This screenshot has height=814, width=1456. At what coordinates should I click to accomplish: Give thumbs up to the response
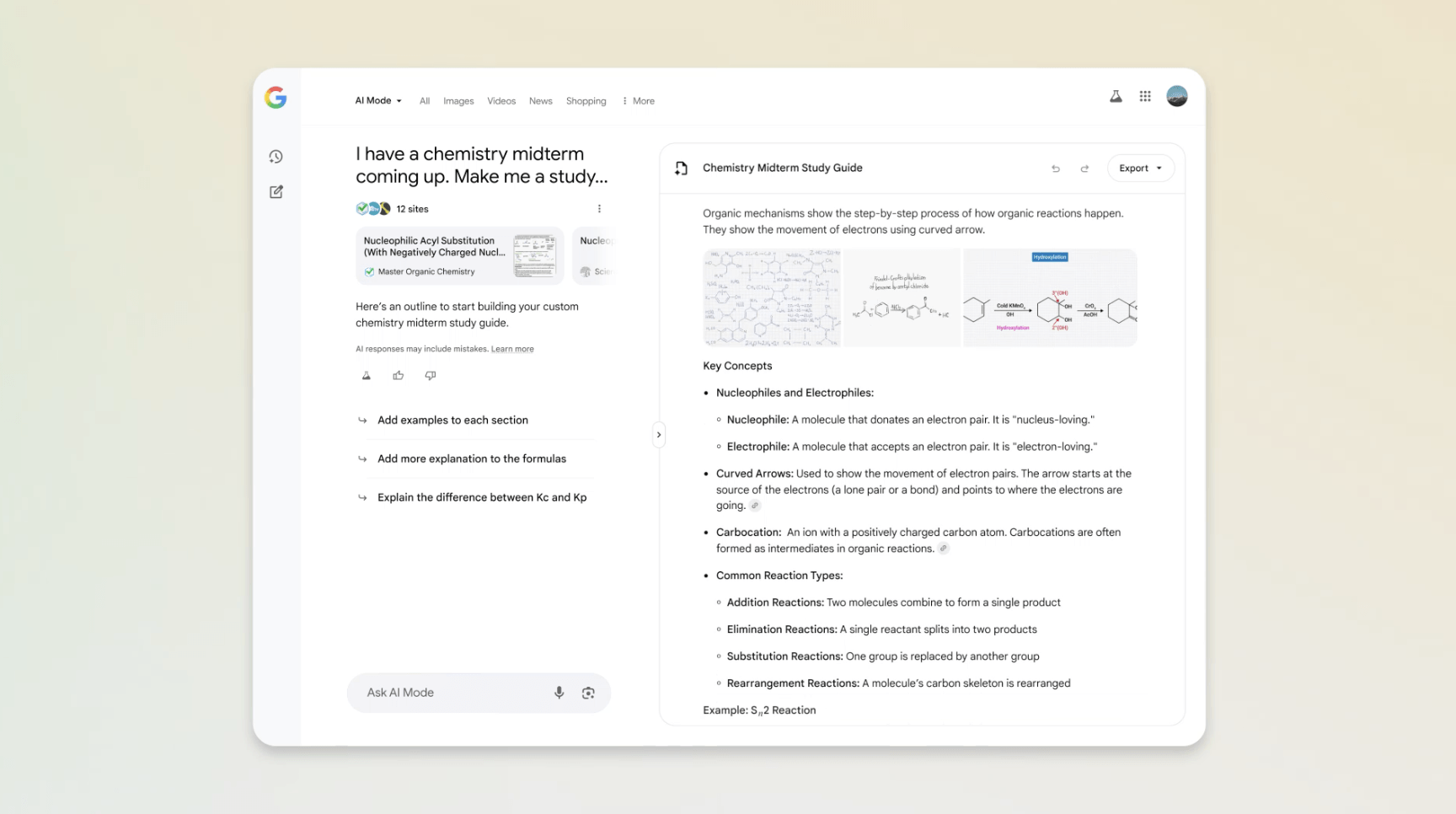[399, 376]
